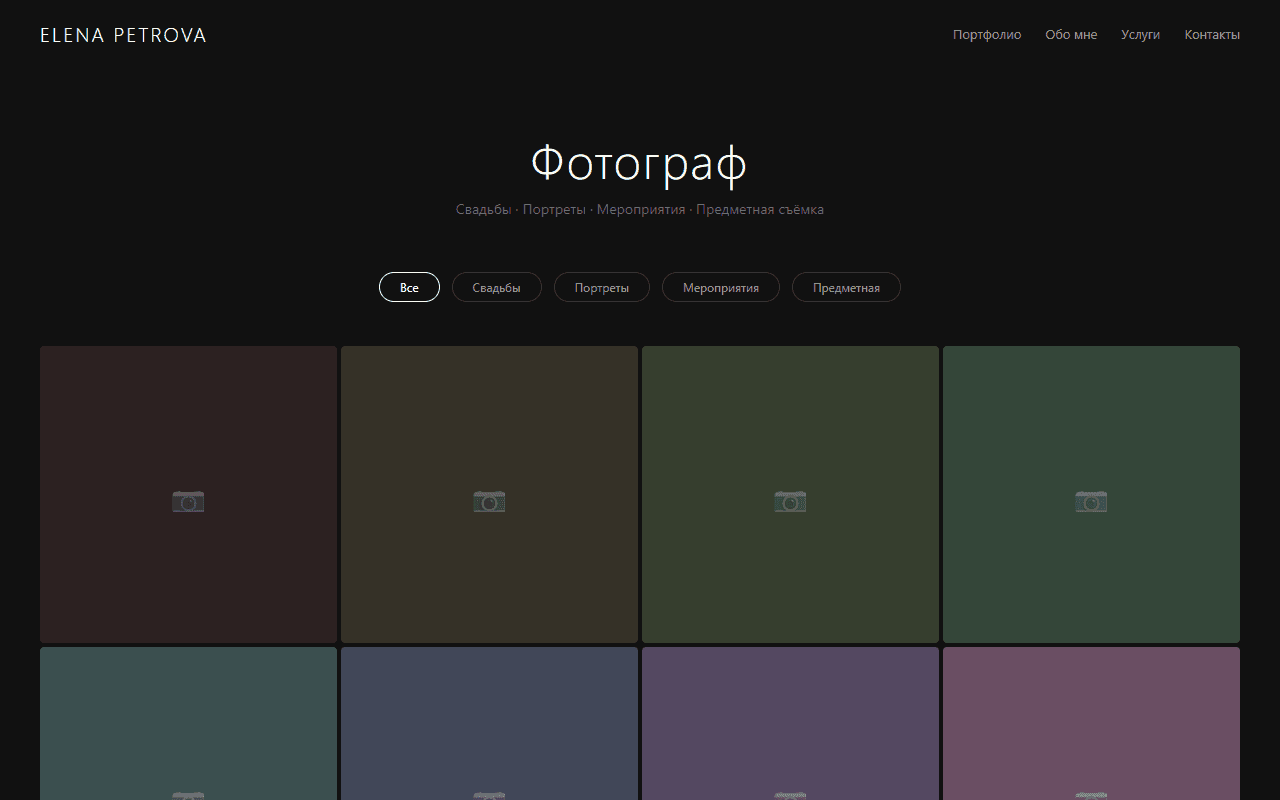Choose the Мероприятия filter pill
Screen dimensions: 1280x800
click(x=721, y=287)
